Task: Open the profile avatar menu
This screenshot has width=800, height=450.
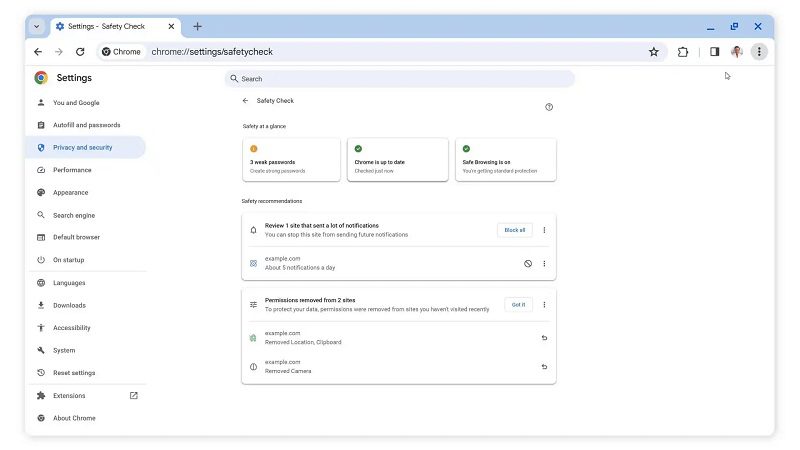Action: [x=736, y=52]
